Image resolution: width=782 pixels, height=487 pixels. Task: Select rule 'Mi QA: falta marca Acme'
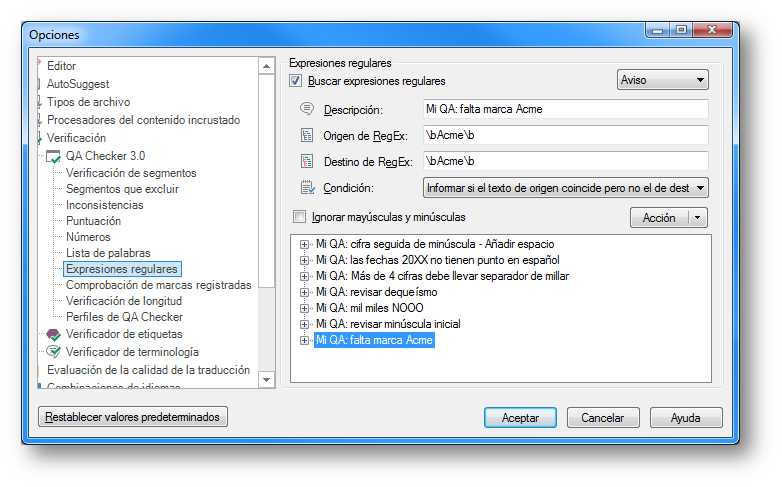pos(374,340)
